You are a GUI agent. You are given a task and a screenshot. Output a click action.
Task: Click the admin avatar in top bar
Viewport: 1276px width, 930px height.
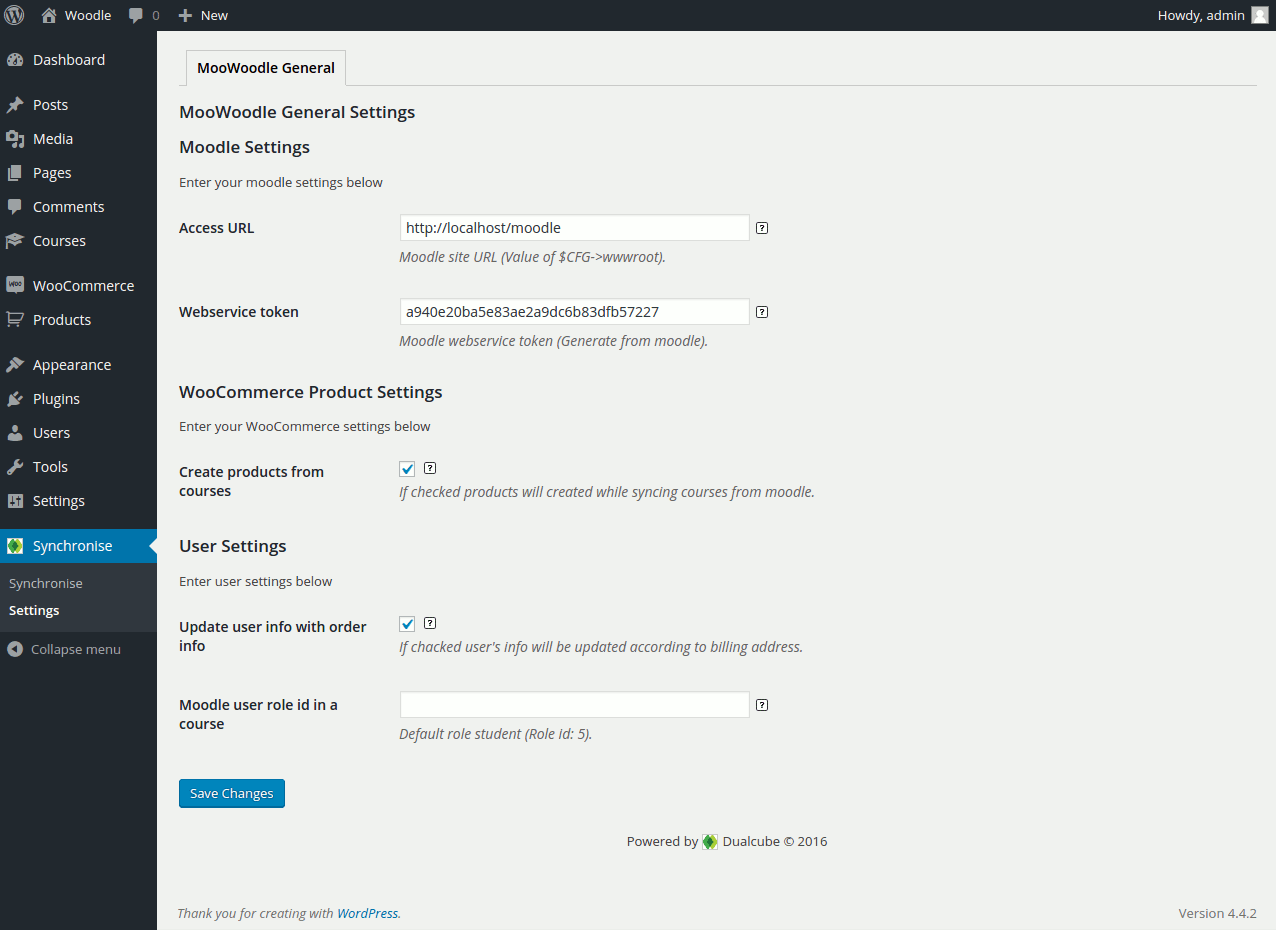pos(1260,15)
